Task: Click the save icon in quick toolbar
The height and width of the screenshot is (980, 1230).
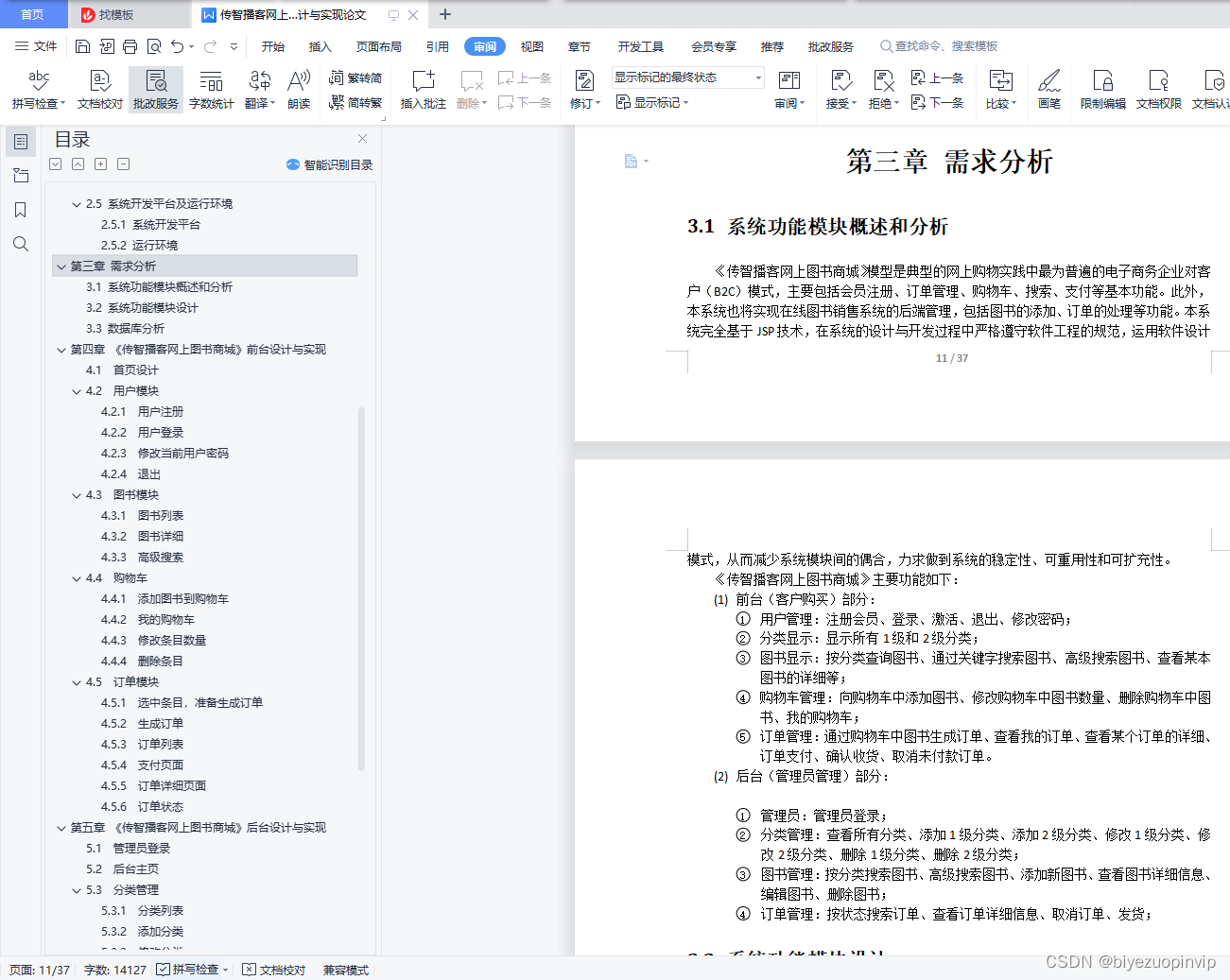Action: (82, 46)
